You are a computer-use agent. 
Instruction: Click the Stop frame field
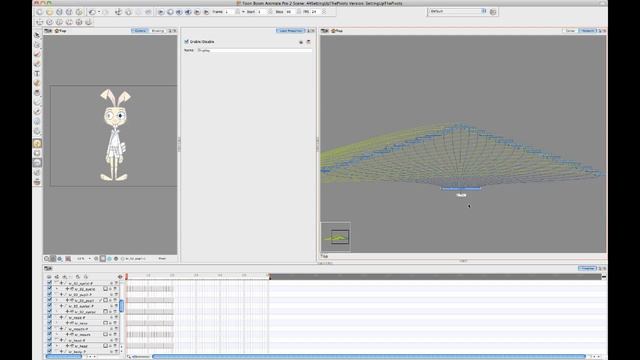(x=291, y=12)
